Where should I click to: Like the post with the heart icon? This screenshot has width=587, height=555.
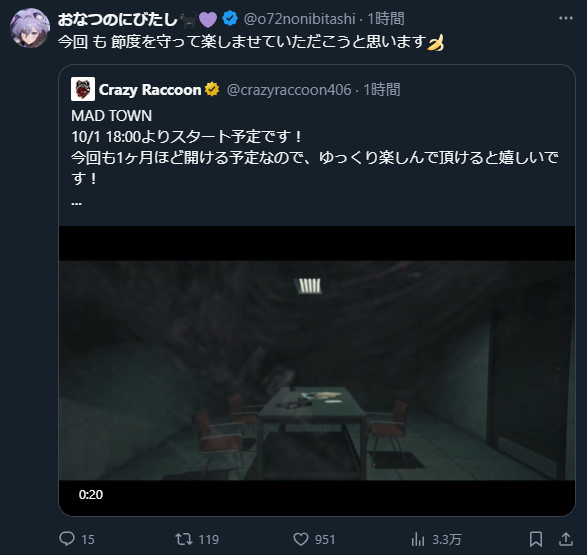click(301, 539)
